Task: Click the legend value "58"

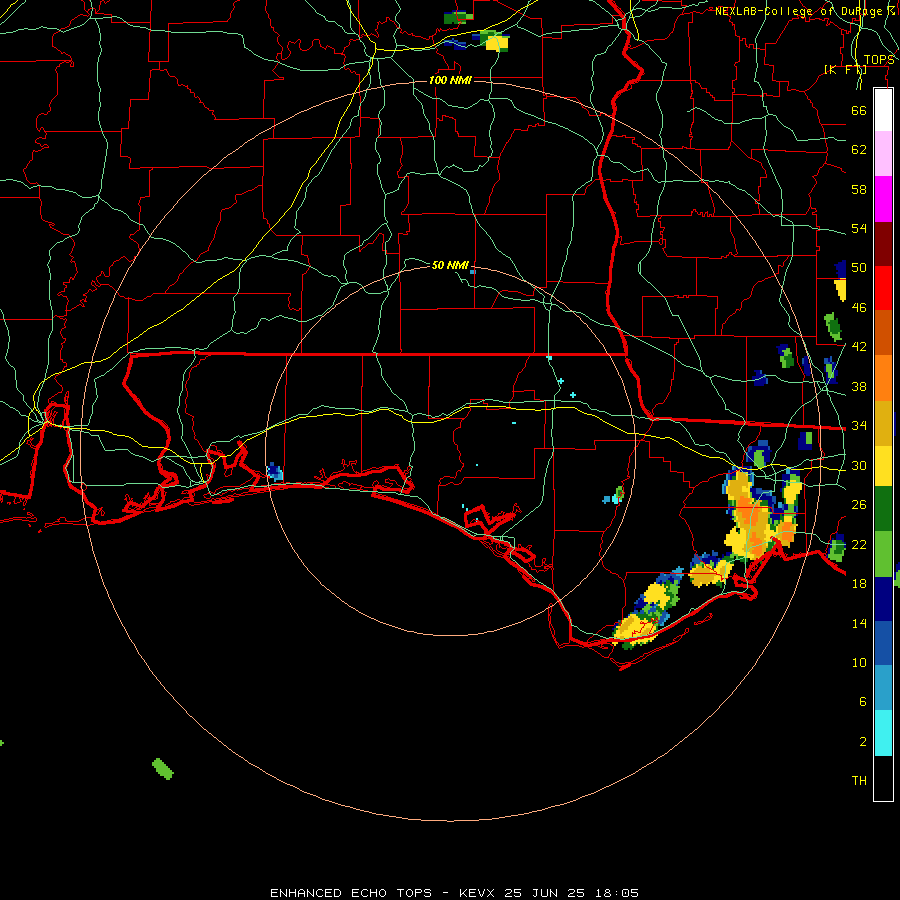Action: click(x=859, y=189)
